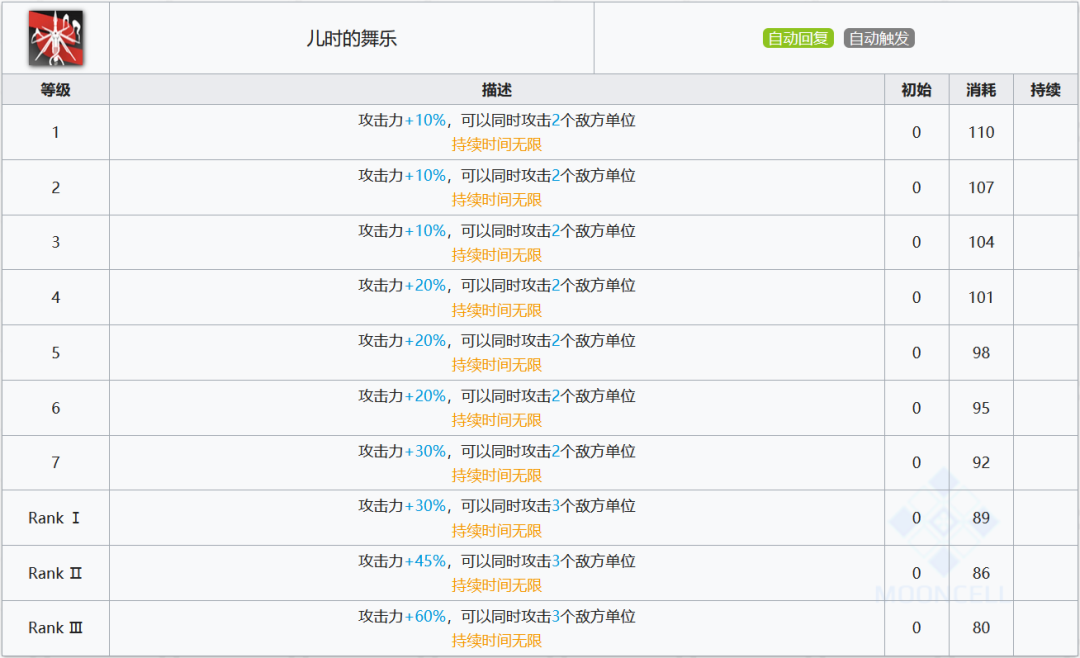This screenshot has width=1080, height=658.
Task: Click the 101 cost value cell
Action: (981, 297)
